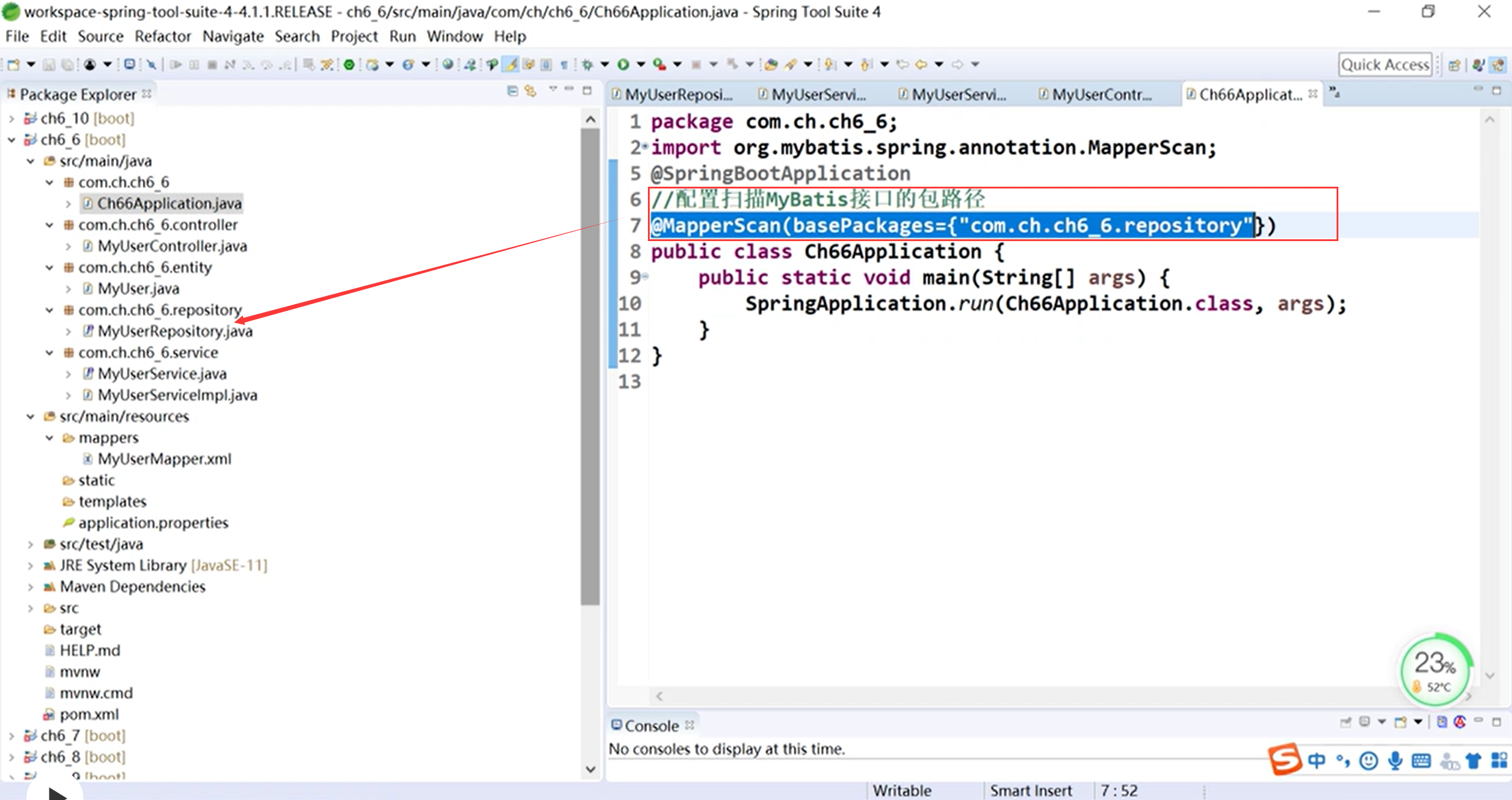Collapse the com.ch.ch6_6.repository package
The image size is (1512, 800).
[50, 310]
